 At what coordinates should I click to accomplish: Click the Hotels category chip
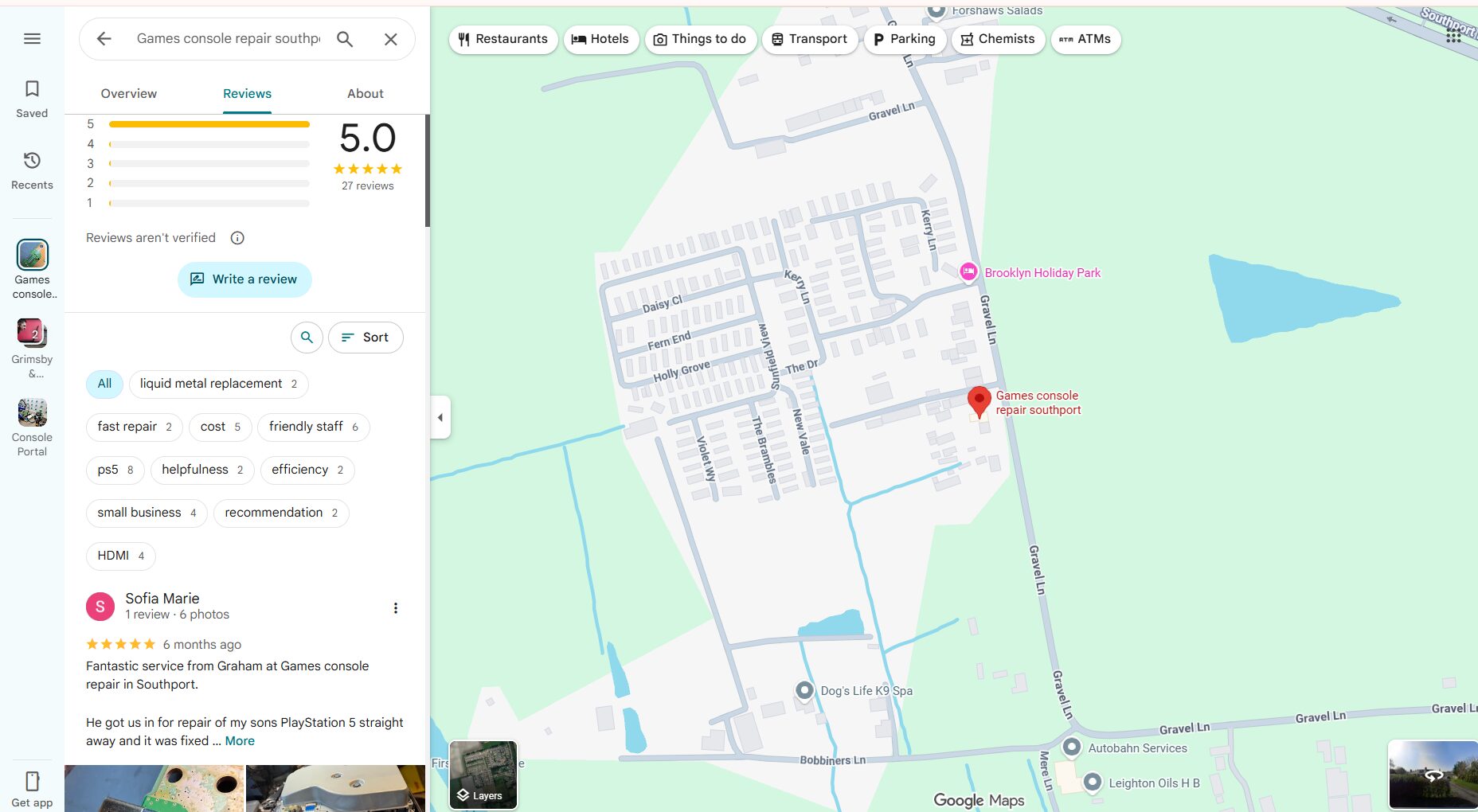pyautogui.click(x=601, y=39)
